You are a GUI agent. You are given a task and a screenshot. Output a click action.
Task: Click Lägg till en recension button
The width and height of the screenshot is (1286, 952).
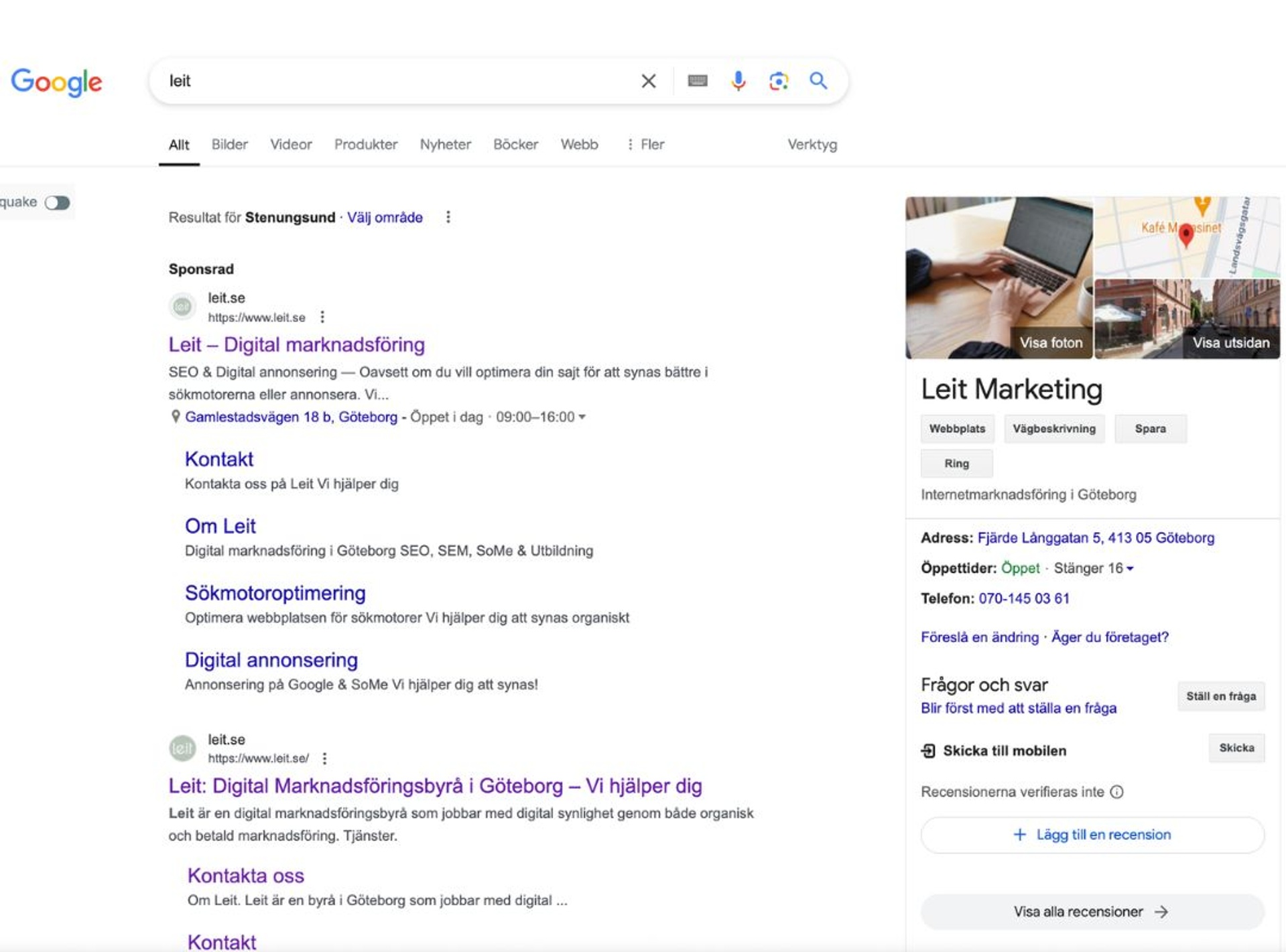[x=1092, y=835]
